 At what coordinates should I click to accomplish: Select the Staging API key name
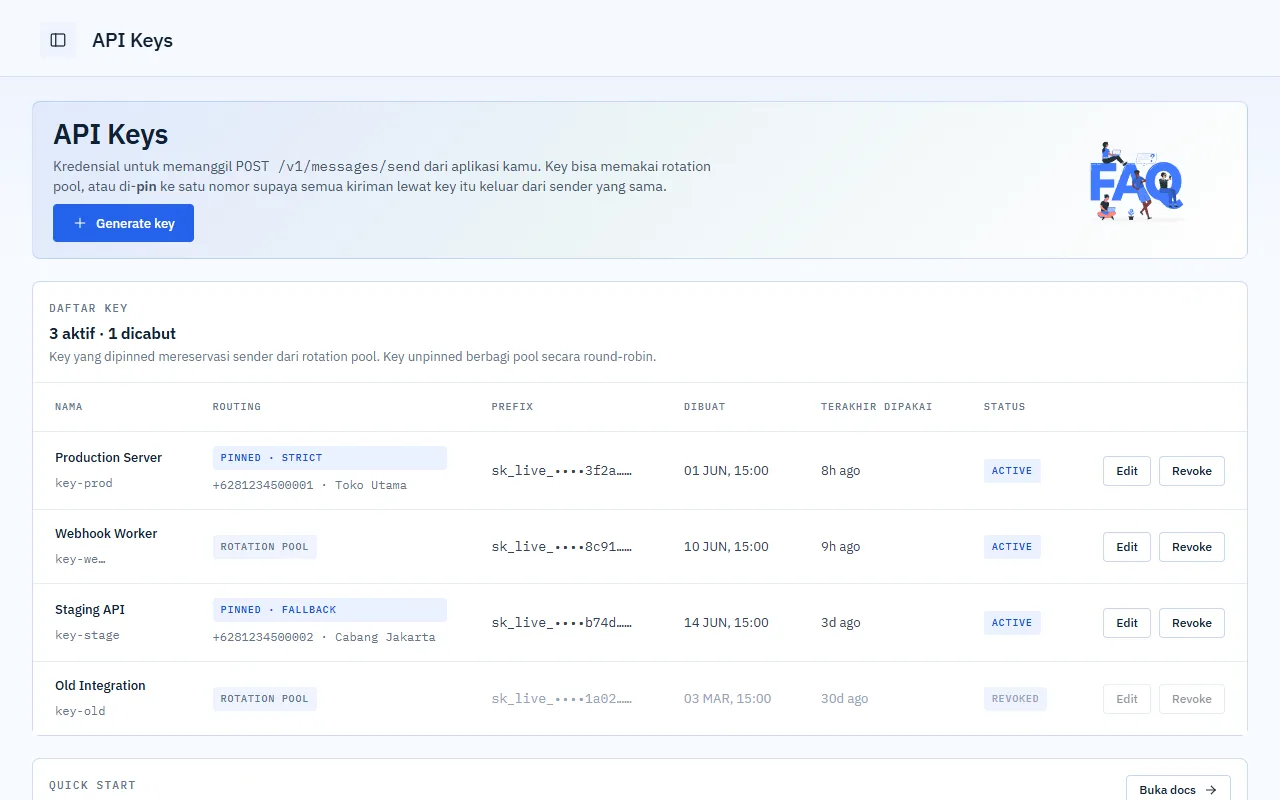tap(90, 609)
